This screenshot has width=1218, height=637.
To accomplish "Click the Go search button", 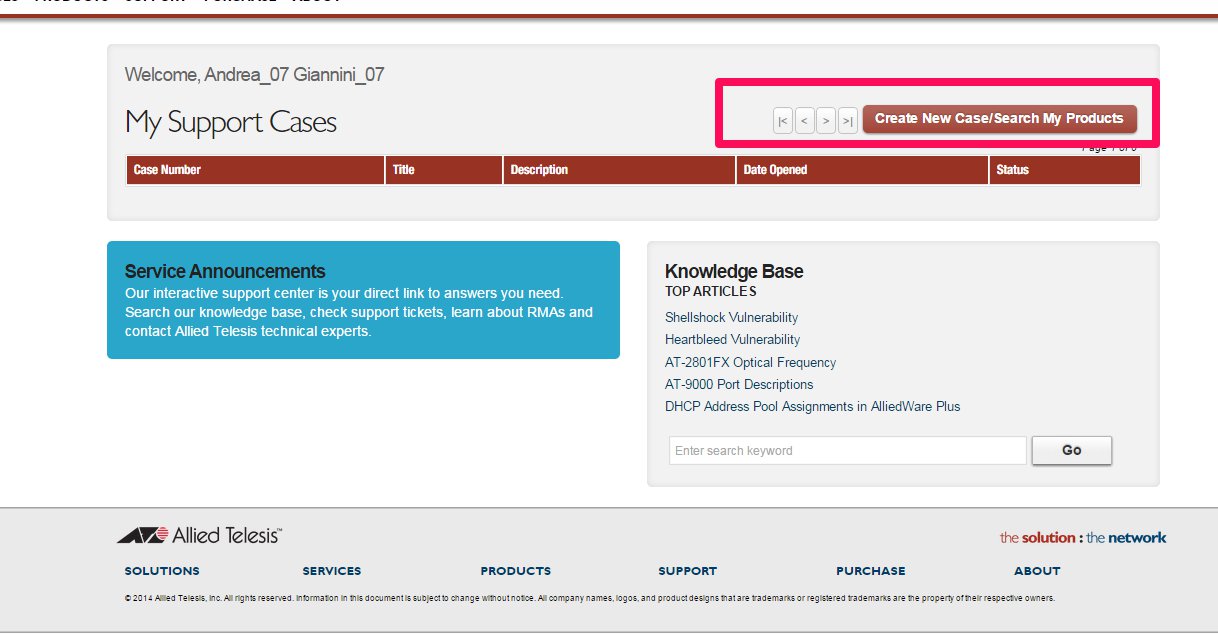I will click(1071, 450).
